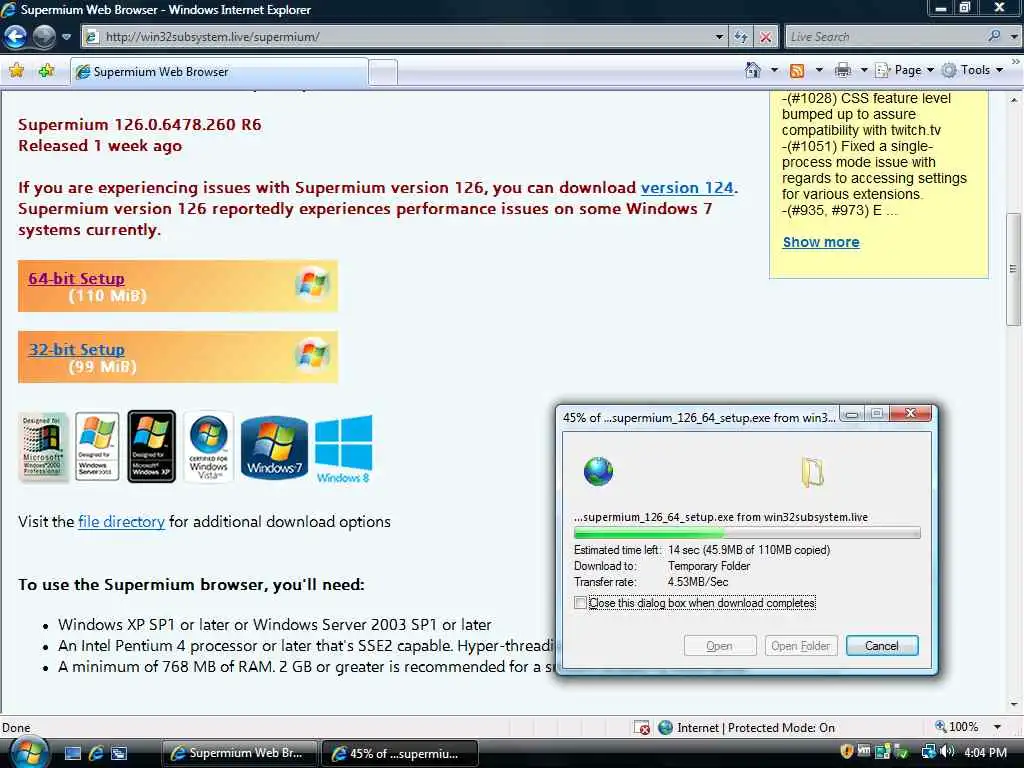Open the Tools menu
1024x768 pixels.
pos(972,70)
